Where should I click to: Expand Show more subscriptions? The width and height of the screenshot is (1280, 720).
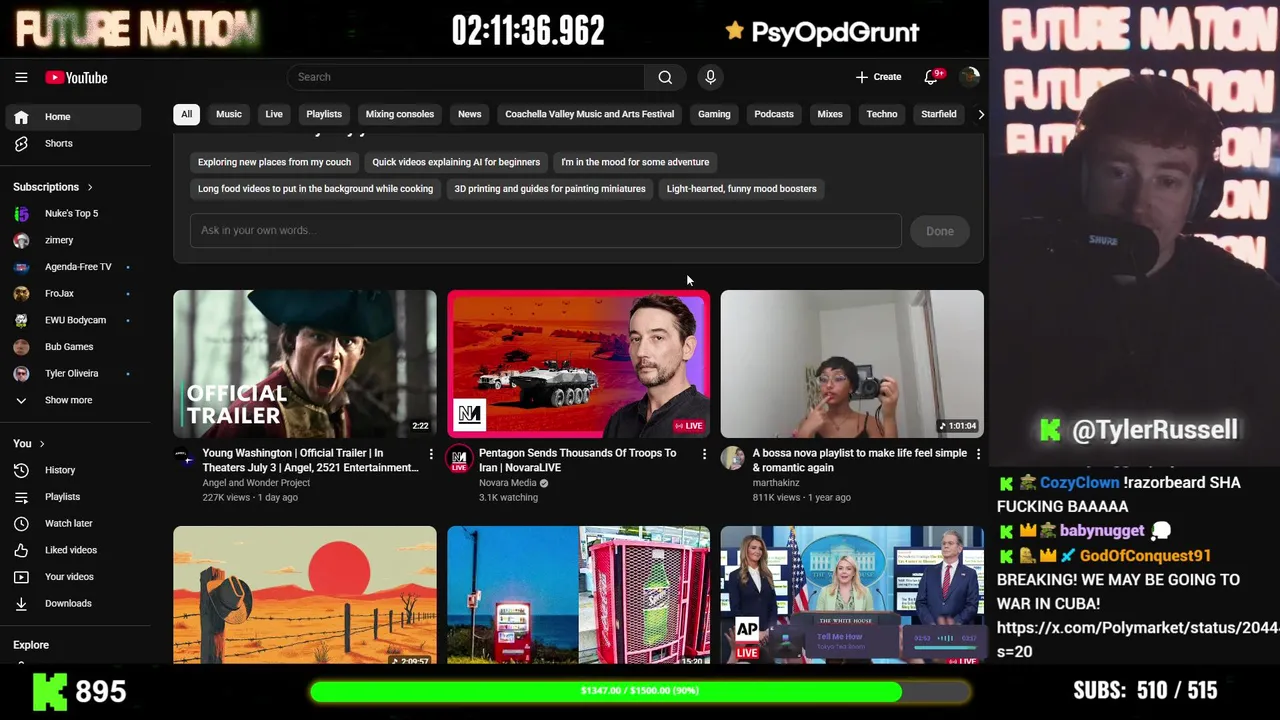(72, 400)
